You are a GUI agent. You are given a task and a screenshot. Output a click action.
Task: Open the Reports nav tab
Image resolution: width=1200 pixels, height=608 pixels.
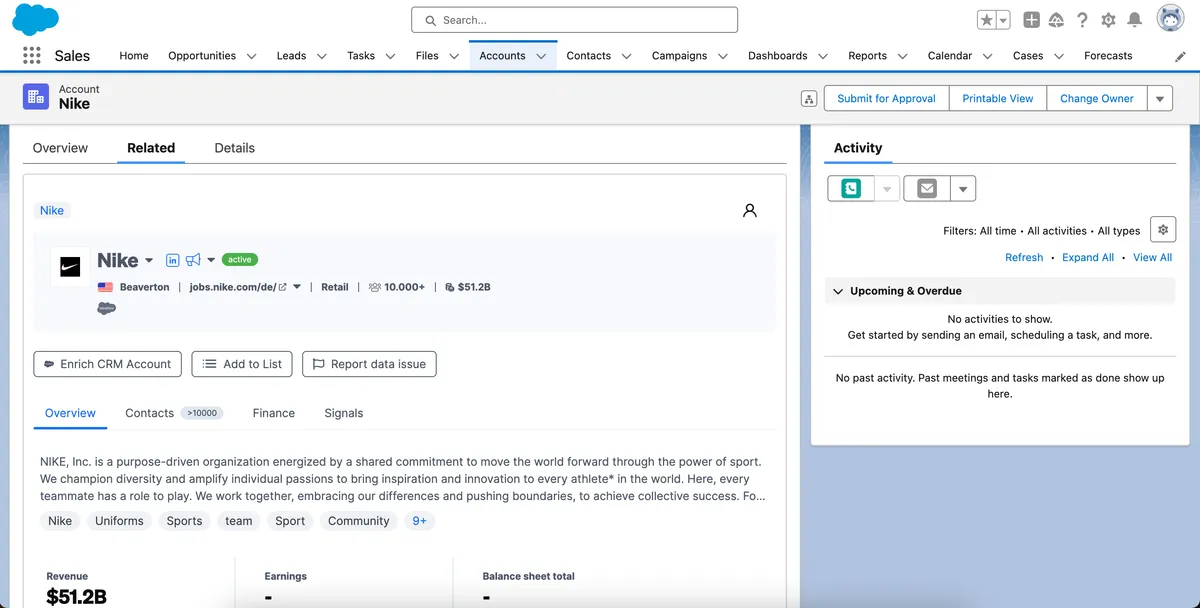(x=867, y=56)
